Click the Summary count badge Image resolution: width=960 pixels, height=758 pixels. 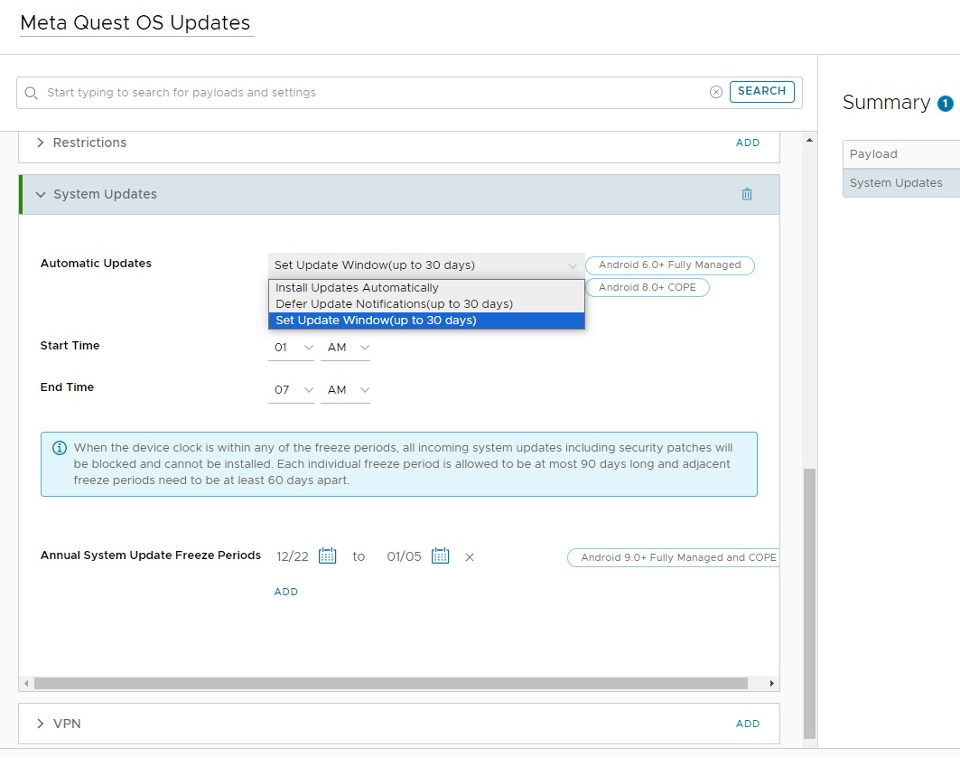944,103
